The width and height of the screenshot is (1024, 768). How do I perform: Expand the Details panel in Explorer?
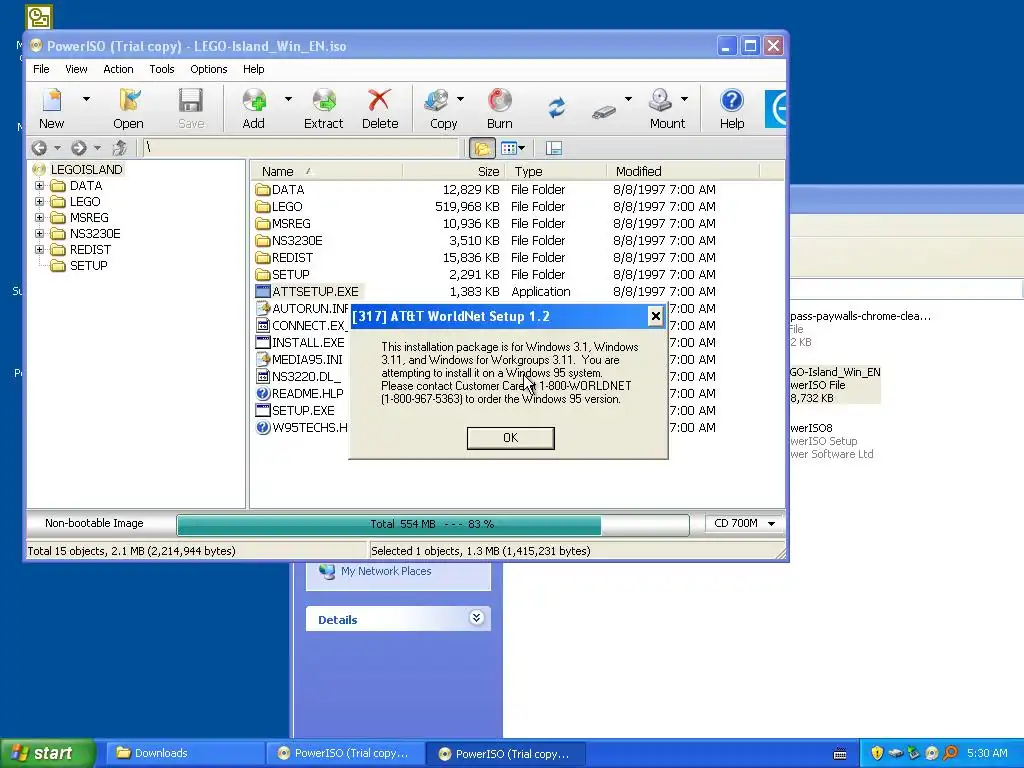(x=477, y=618)
